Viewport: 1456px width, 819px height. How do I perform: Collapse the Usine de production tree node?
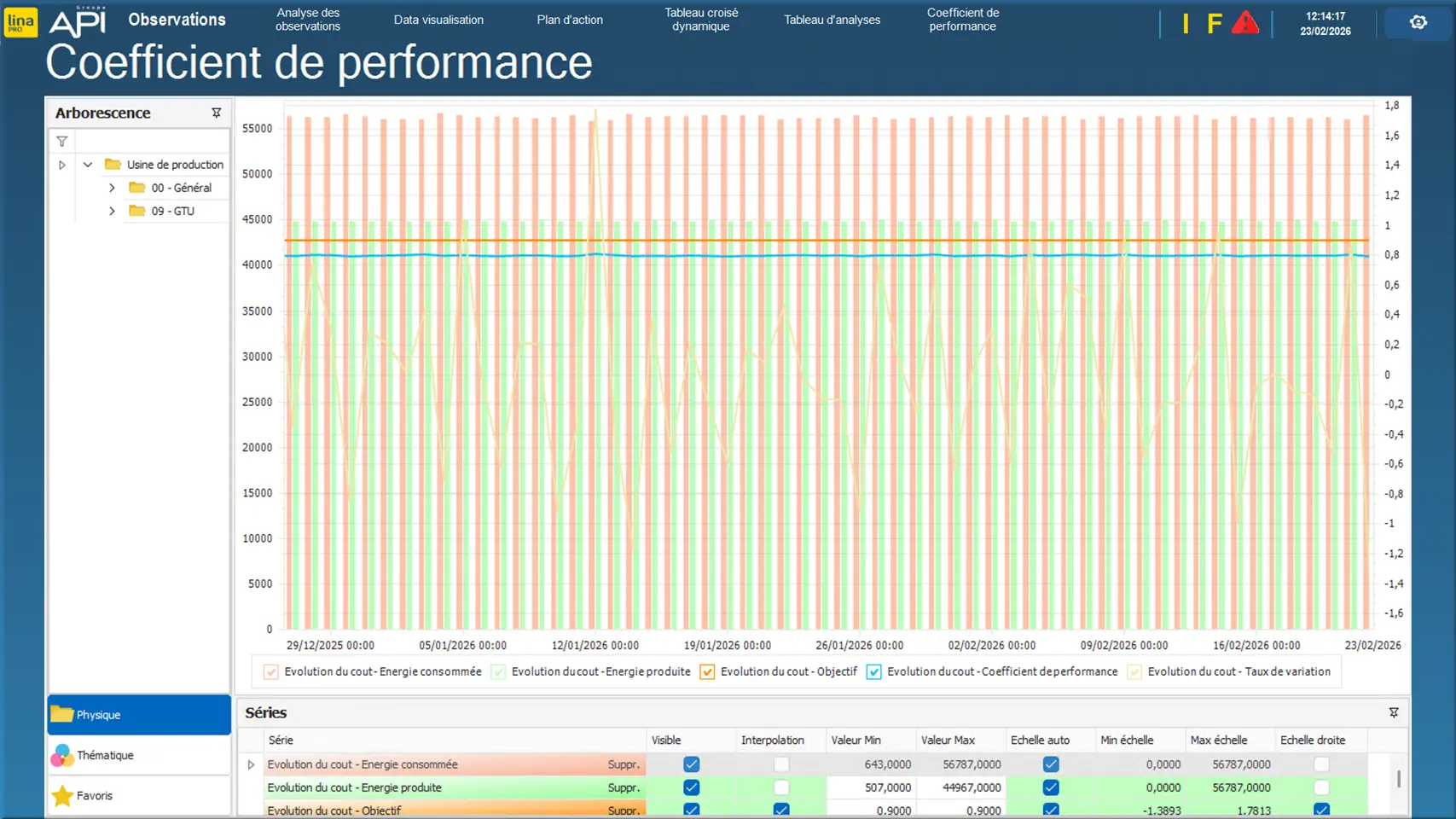(88, 165)
